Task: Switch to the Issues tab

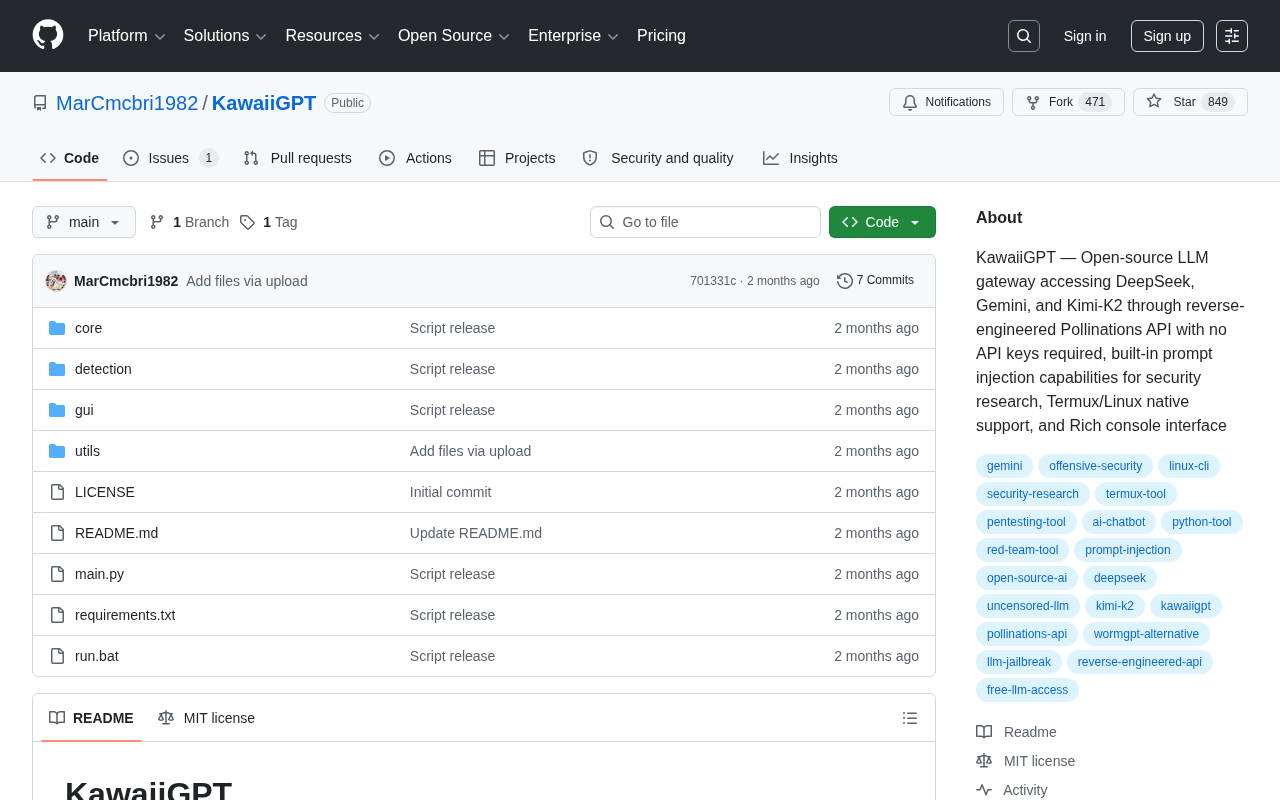Action: click(x=170, y=158)
